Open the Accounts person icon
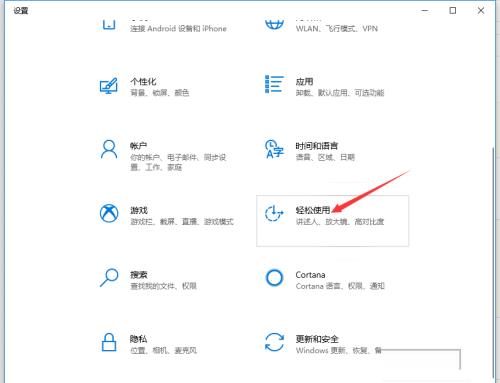This screenshot has width=500, height=383. point(109,149)
